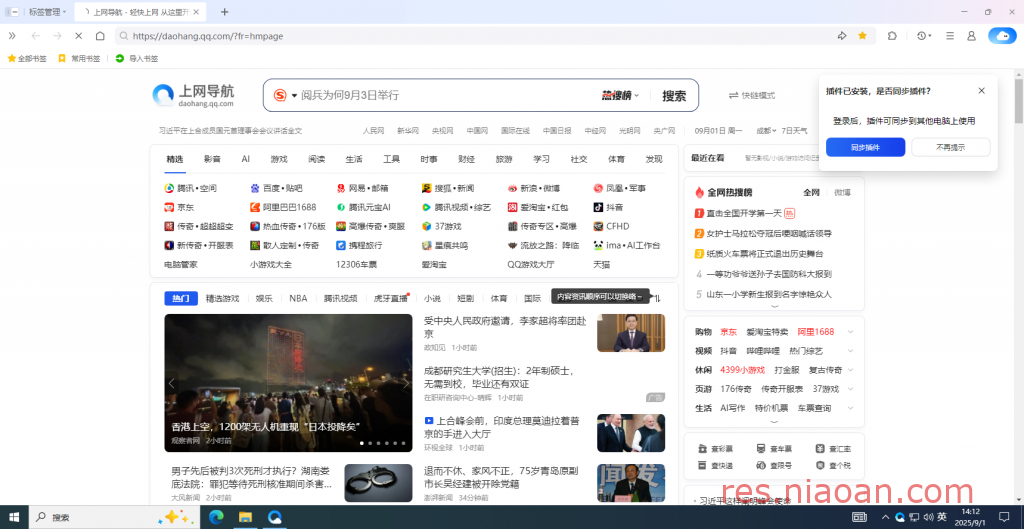Open 标签管理 tab management dropdown
Screen dimensions: 1024x529
point(48,12)
